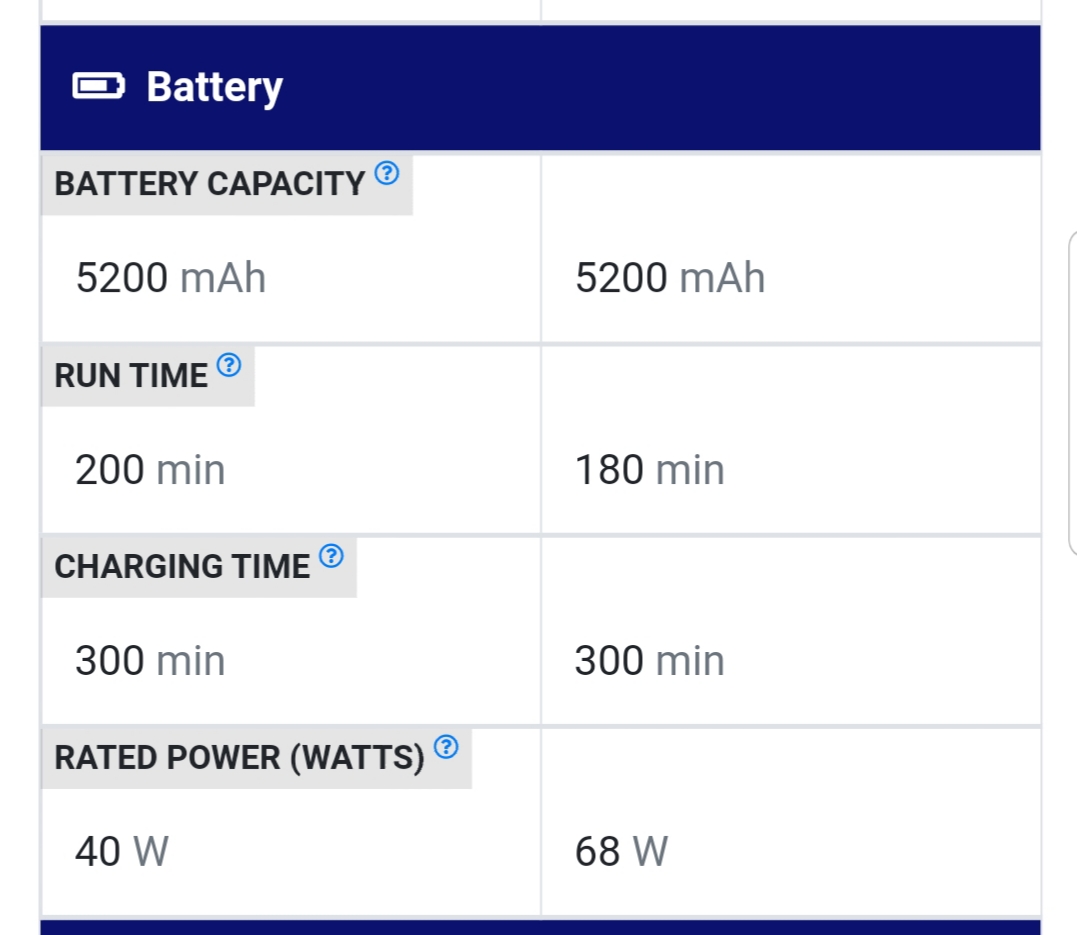Viewport: 1077px width, 935px height.
Task: Click the 68 W rated power value
Action: click(x=621, y=852)
